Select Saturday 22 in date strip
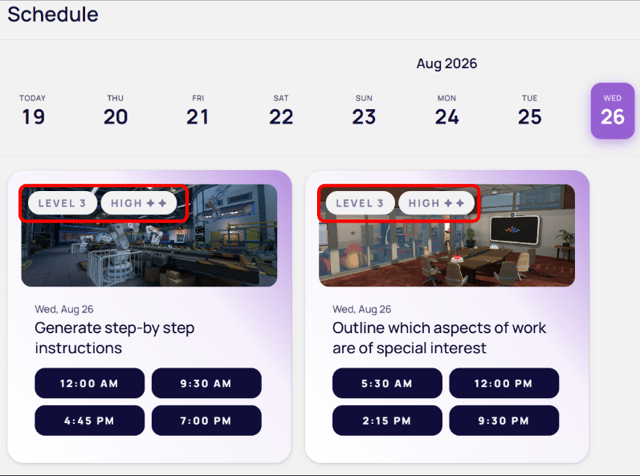This screenshot has height=476, width=640. tap(281, 111)
